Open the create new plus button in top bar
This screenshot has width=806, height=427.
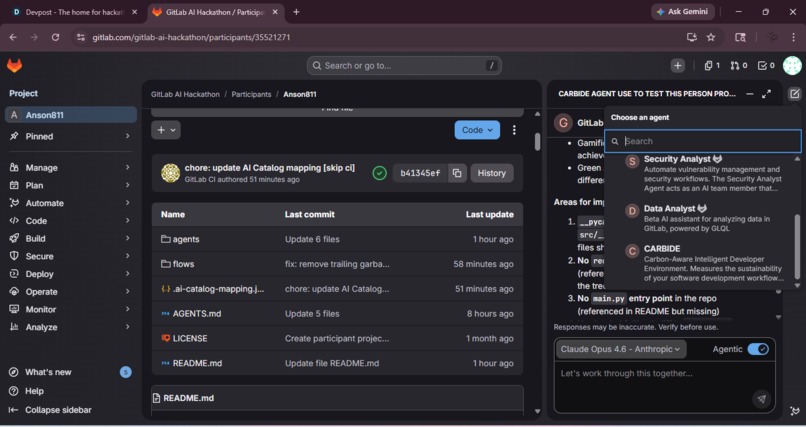[x=677, y=66]
